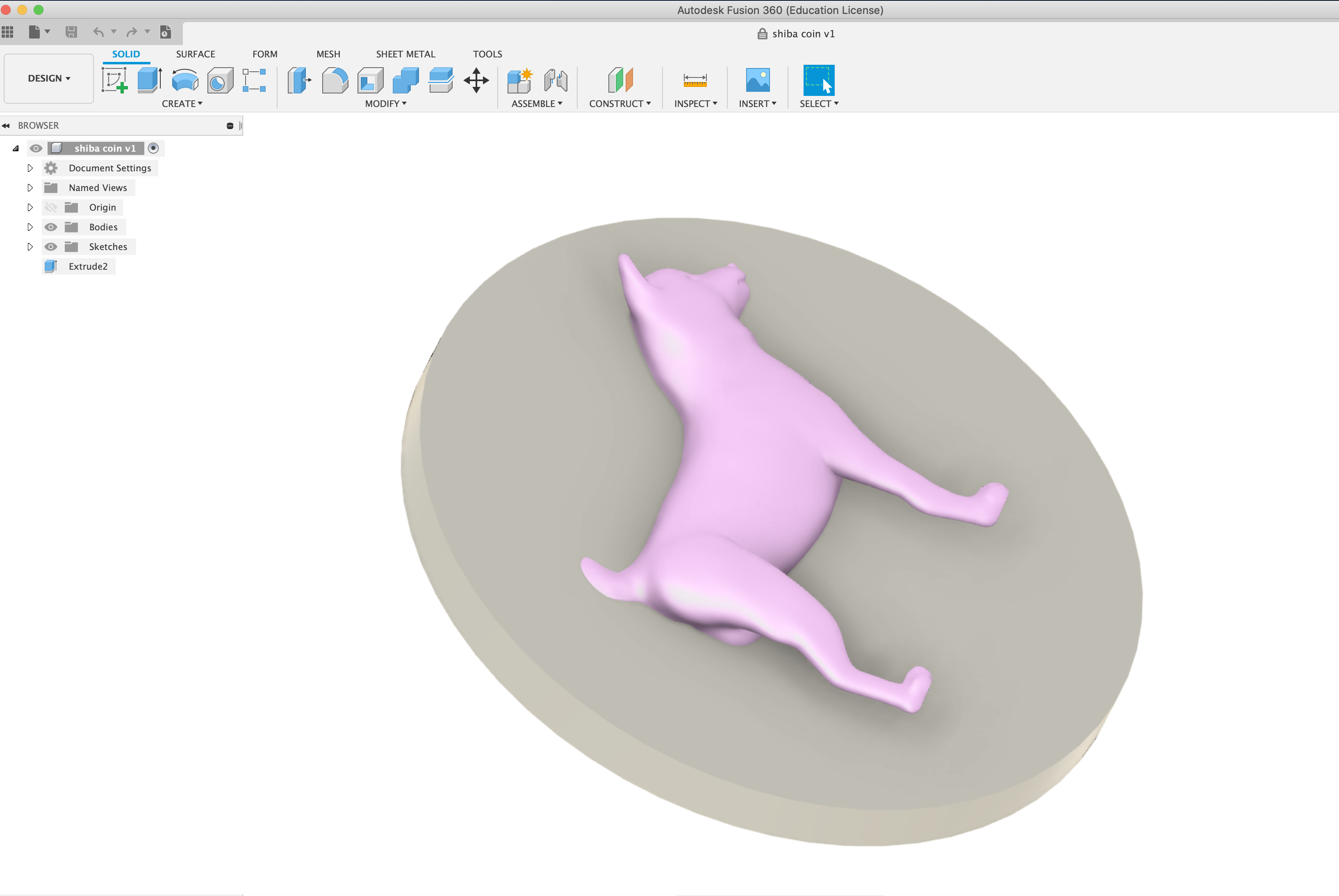Hide the Bodies folder
The height and width of the screenshot is (896, 1339).
pos(51,227)
